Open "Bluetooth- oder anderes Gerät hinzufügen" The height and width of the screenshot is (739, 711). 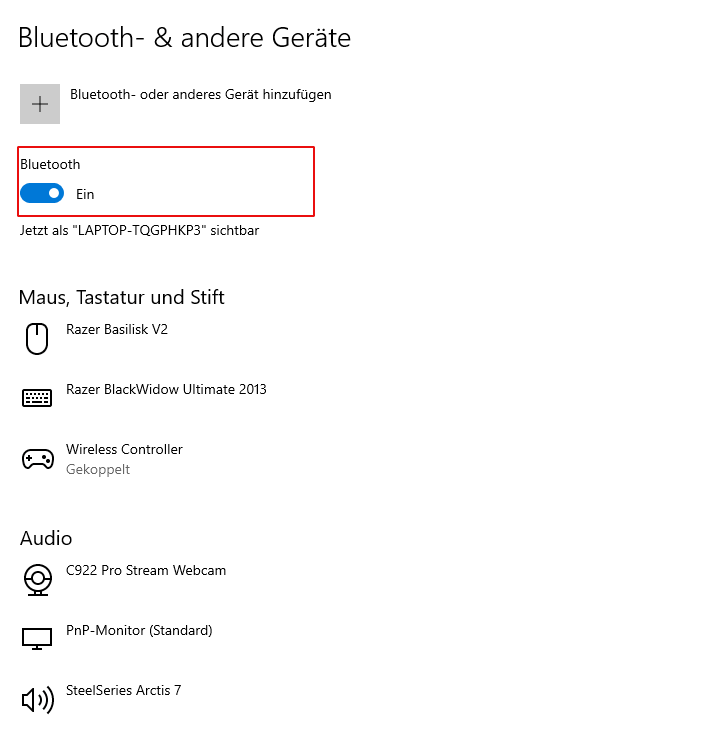point(201,94)
